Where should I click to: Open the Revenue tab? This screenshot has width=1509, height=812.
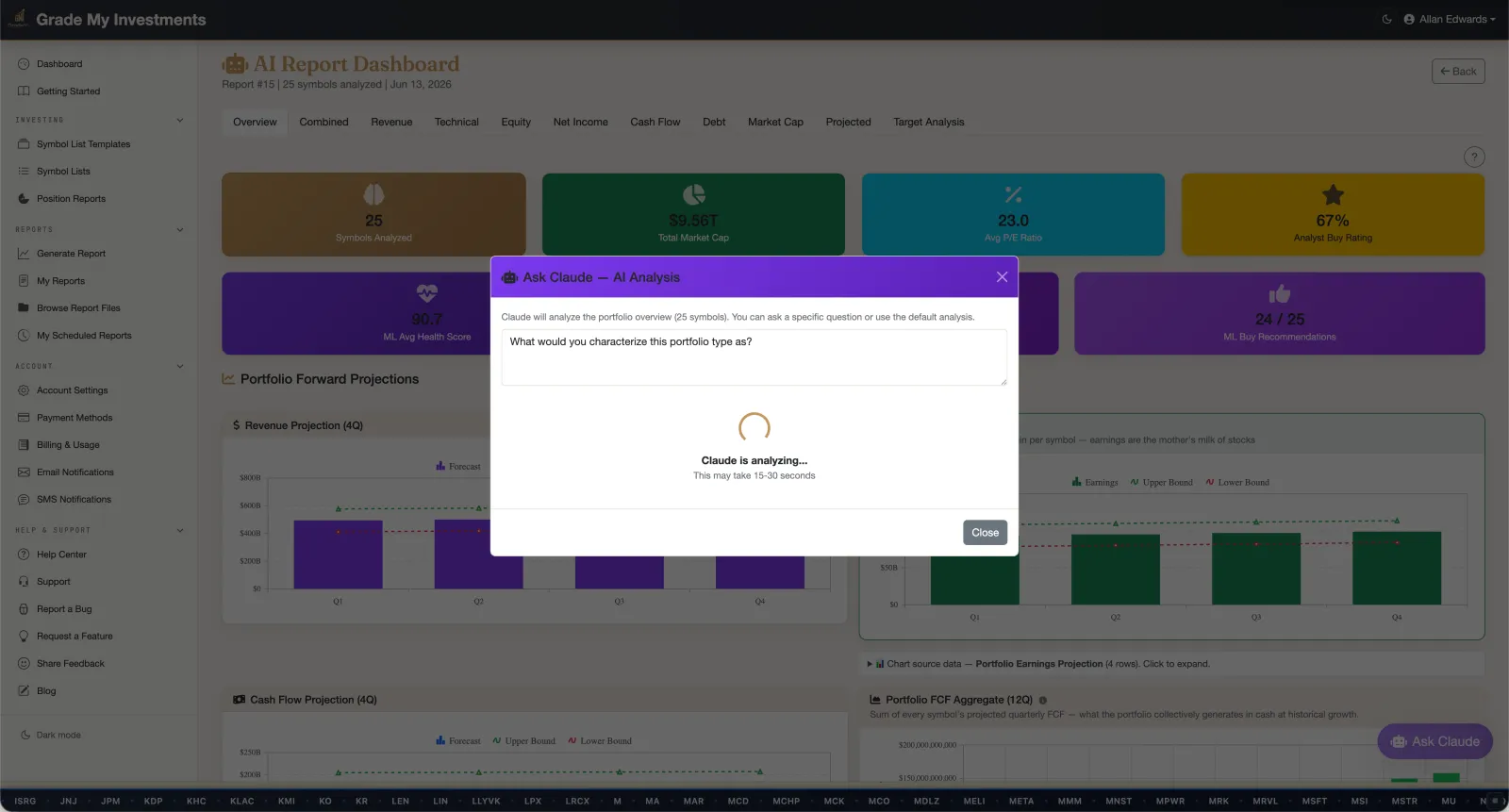(391, 123)
